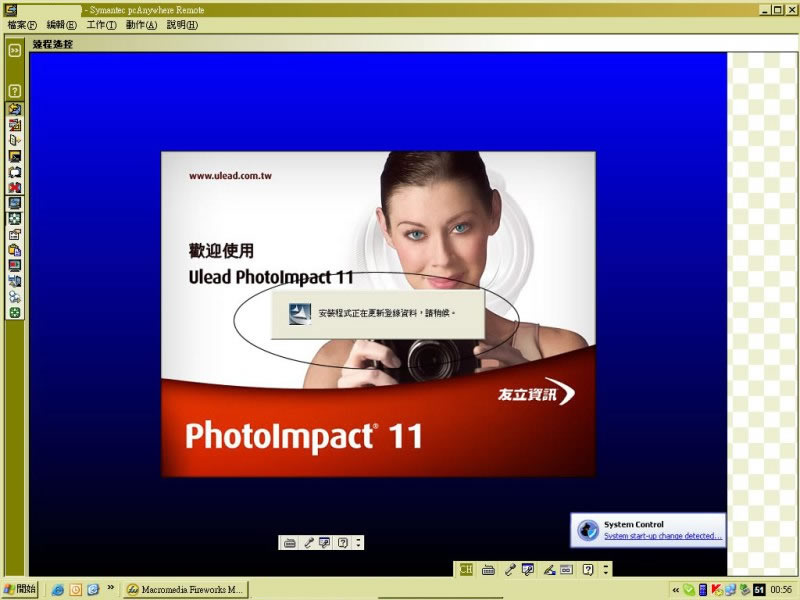The image size is (800, 600).
Task: Click the dark four-arrow full screen icon
Action: pyautogui.click(x=15, y=219)
